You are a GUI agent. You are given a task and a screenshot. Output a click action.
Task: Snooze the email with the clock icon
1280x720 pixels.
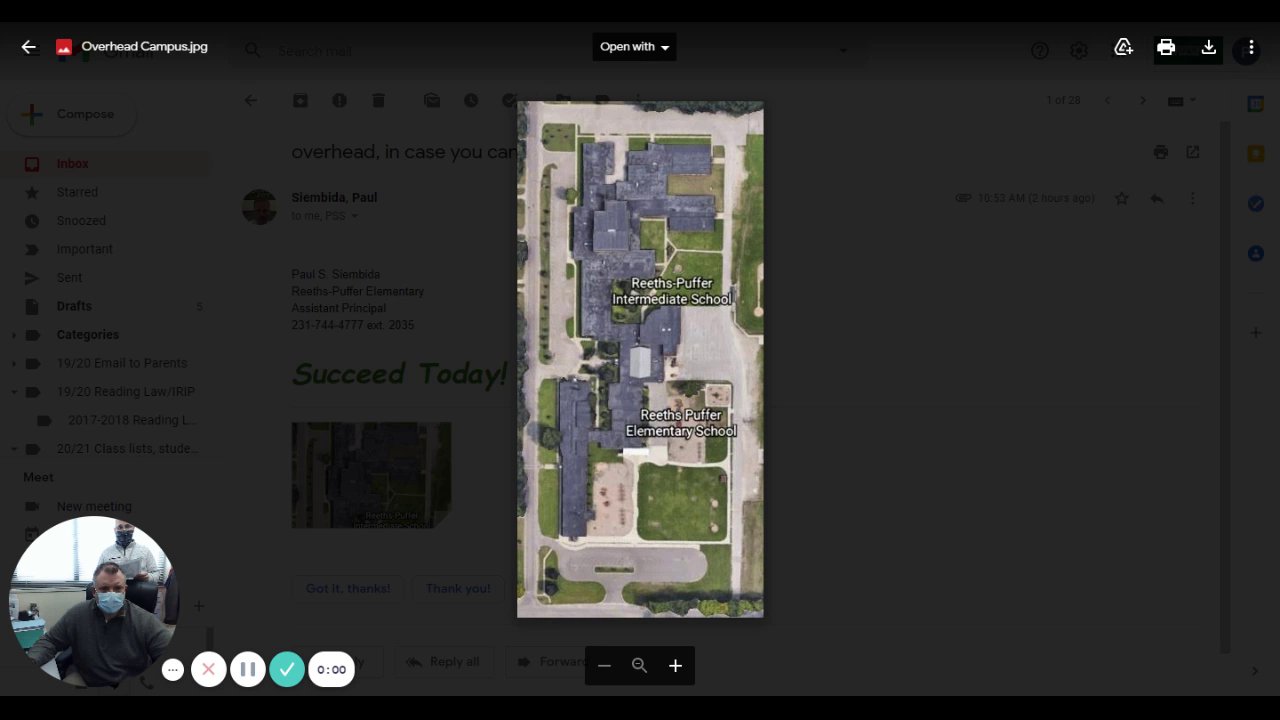pyautogui.click(x=471, y=100)
